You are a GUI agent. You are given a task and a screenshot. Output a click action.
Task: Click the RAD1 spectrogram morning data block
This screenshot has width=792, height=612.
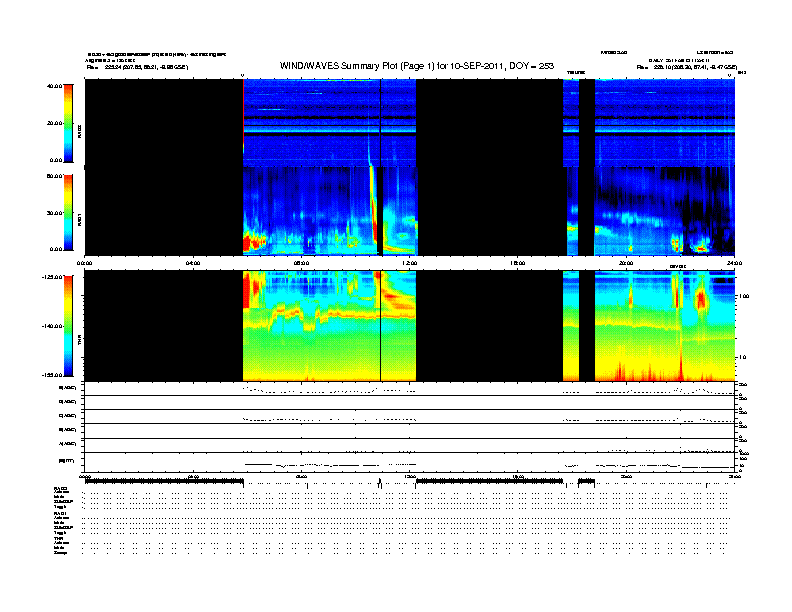(329, 211)
